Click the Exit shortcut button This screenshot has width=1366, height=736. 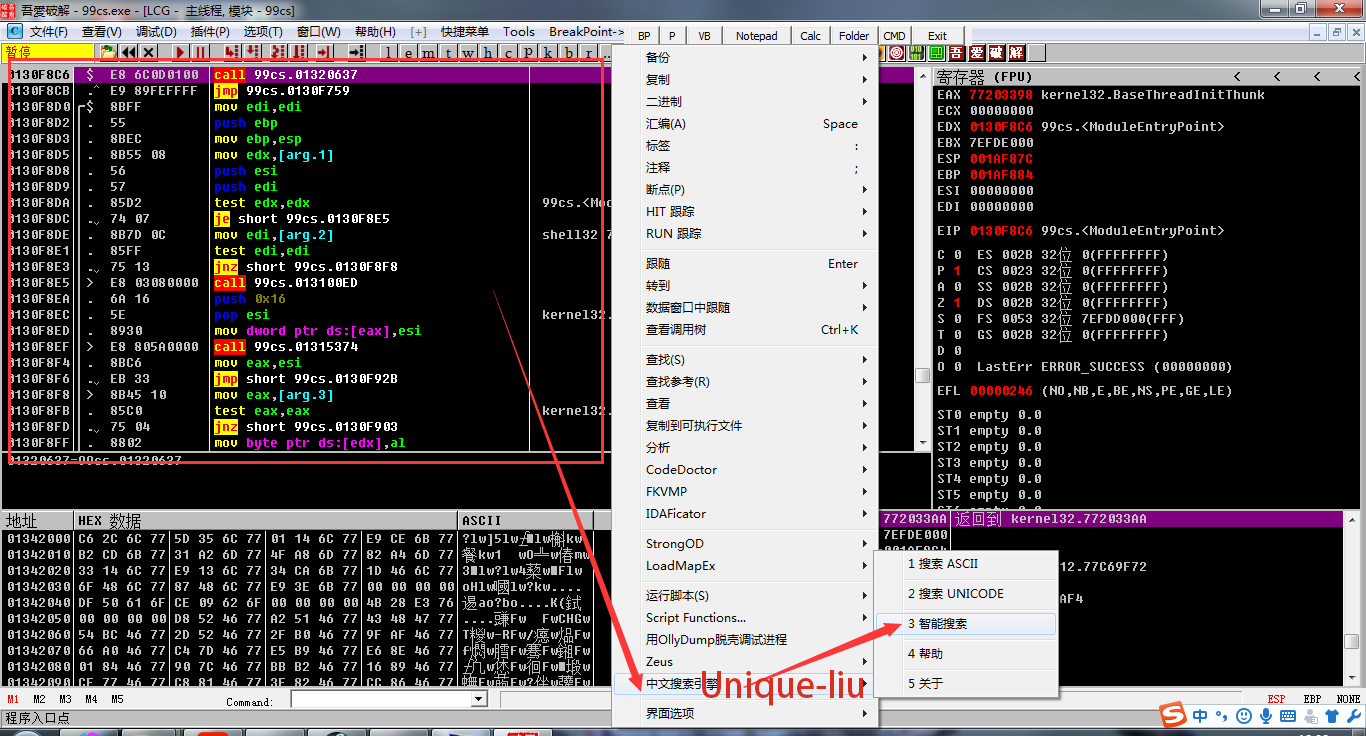[937, 36]
